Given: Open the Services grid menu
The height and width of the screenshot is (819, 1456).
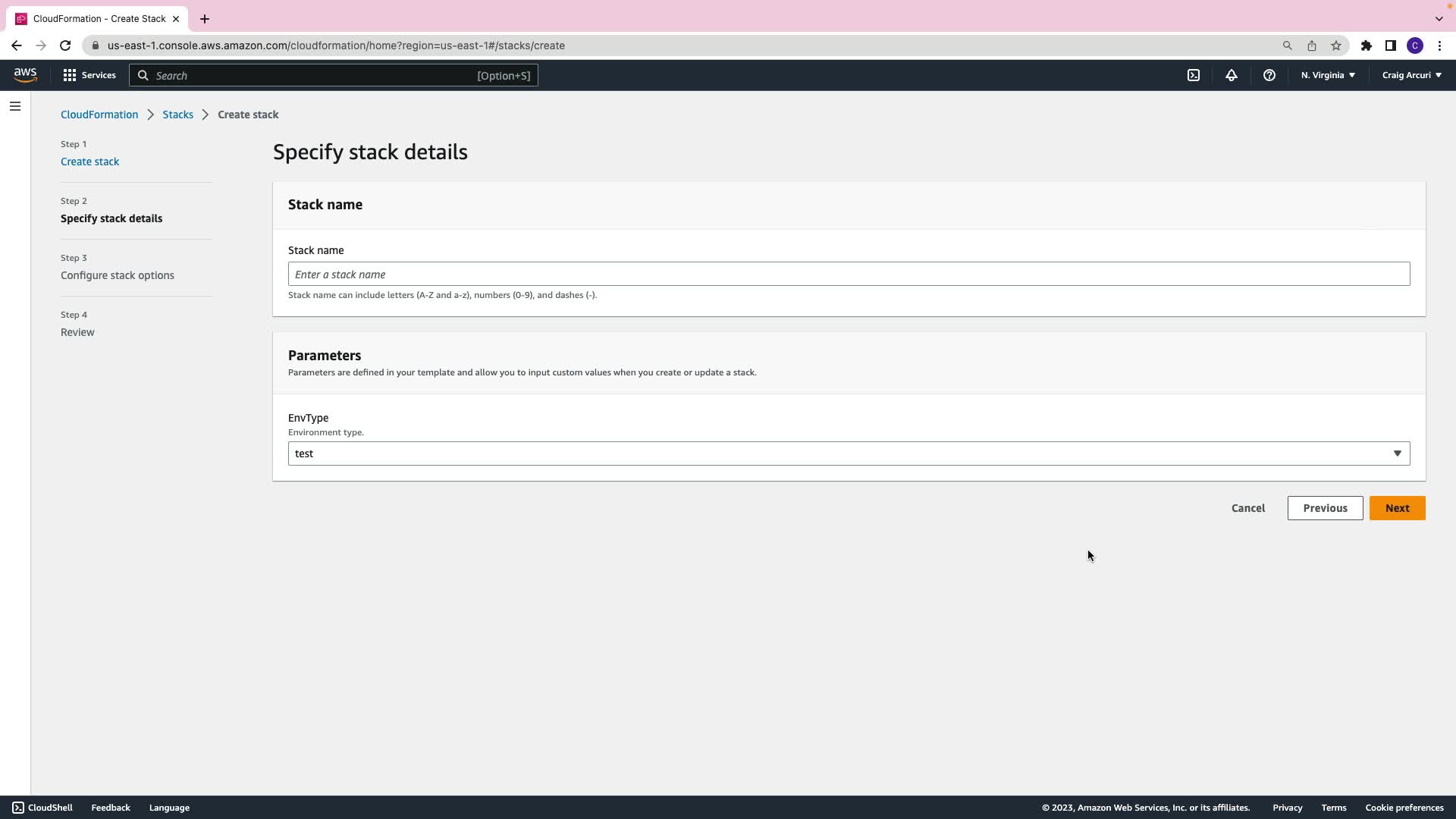Looking at the screenshot, I should coord(89,75).
